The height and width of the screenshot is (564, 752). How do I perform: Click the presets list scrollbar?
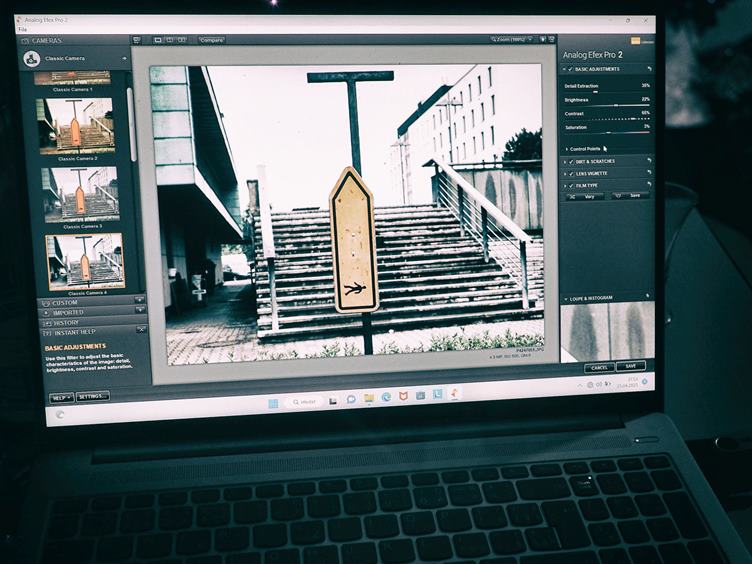pos(131,125)
